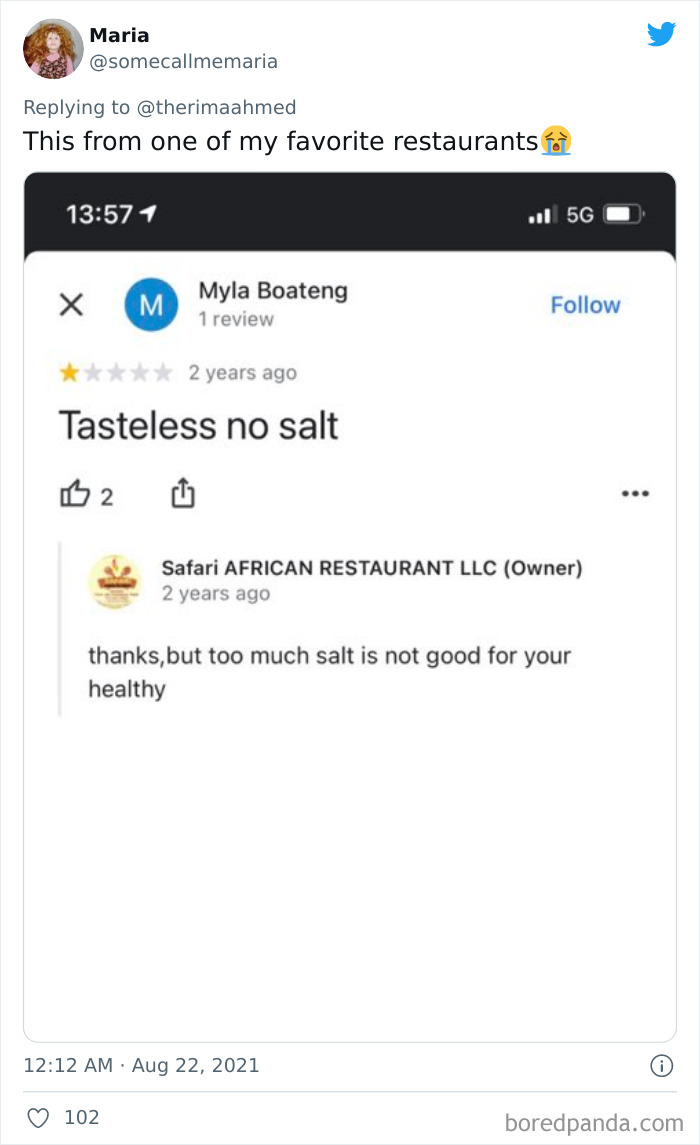
Task: Click the Twitter bird logo
Action: coord(662,34)
